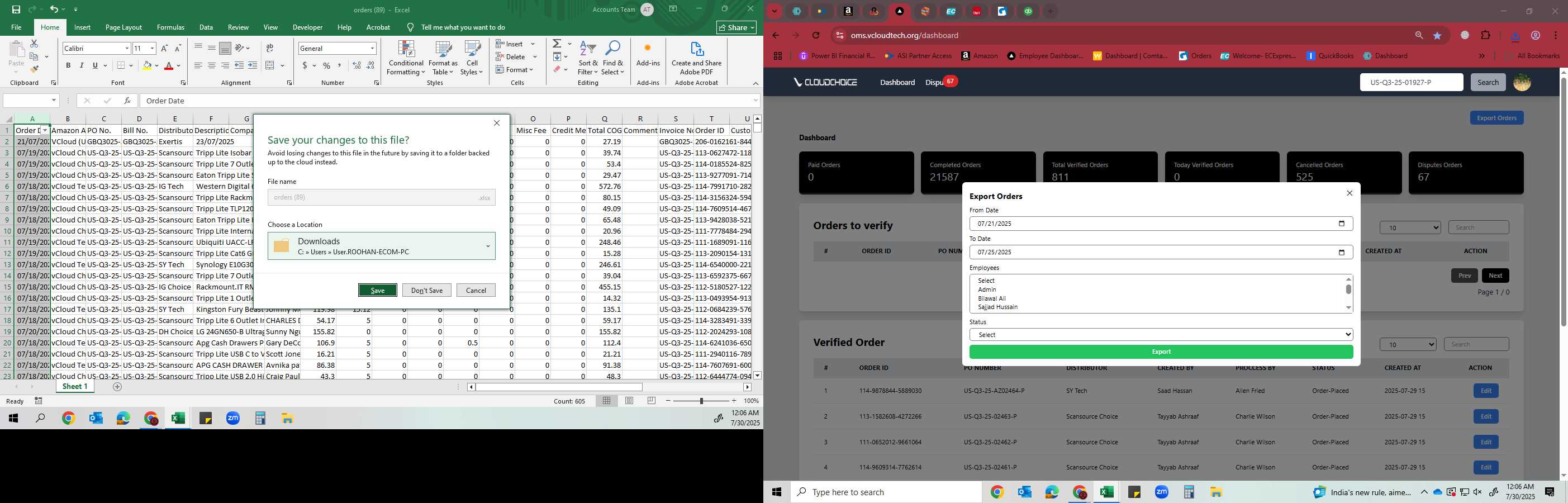1568x503 pixels.
Task: Click the Center align icon
Action: click(x=212, y=65)
